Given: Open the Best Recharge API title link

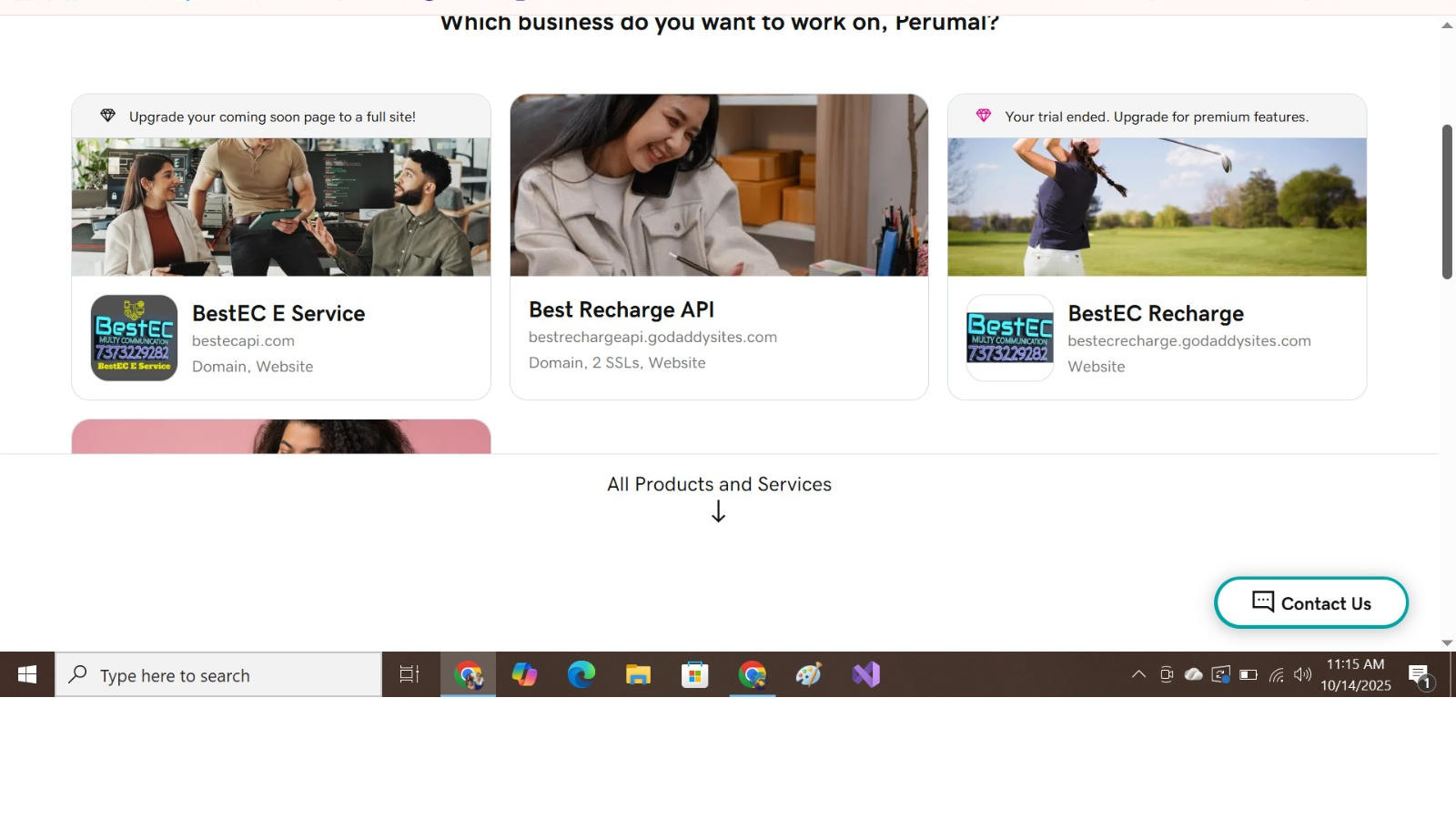Looking at the screenshot, I should (622, 310).
